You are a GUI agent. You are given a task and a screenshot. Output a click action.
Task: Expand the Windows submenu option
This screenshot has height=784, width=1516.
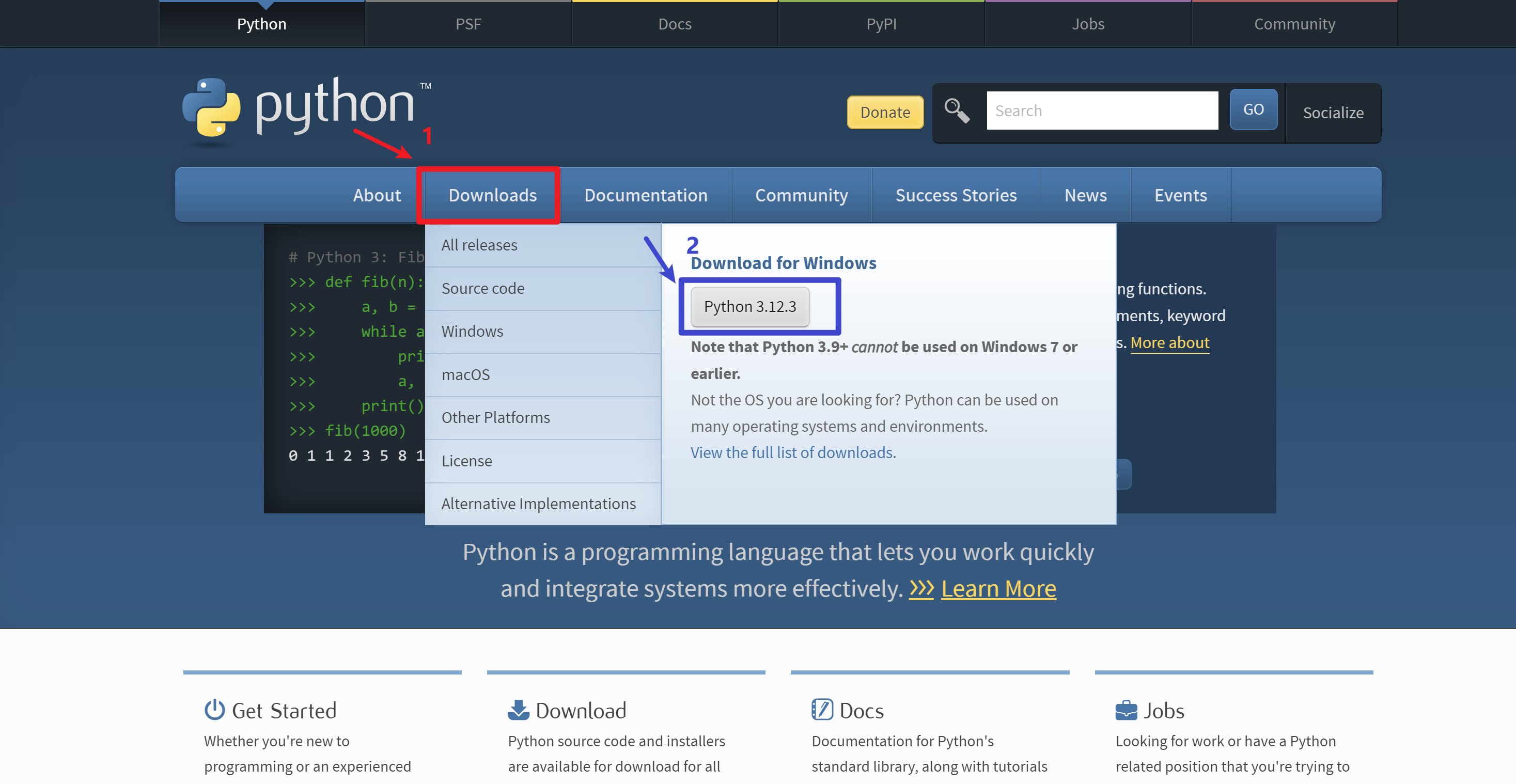coord(472,331)
